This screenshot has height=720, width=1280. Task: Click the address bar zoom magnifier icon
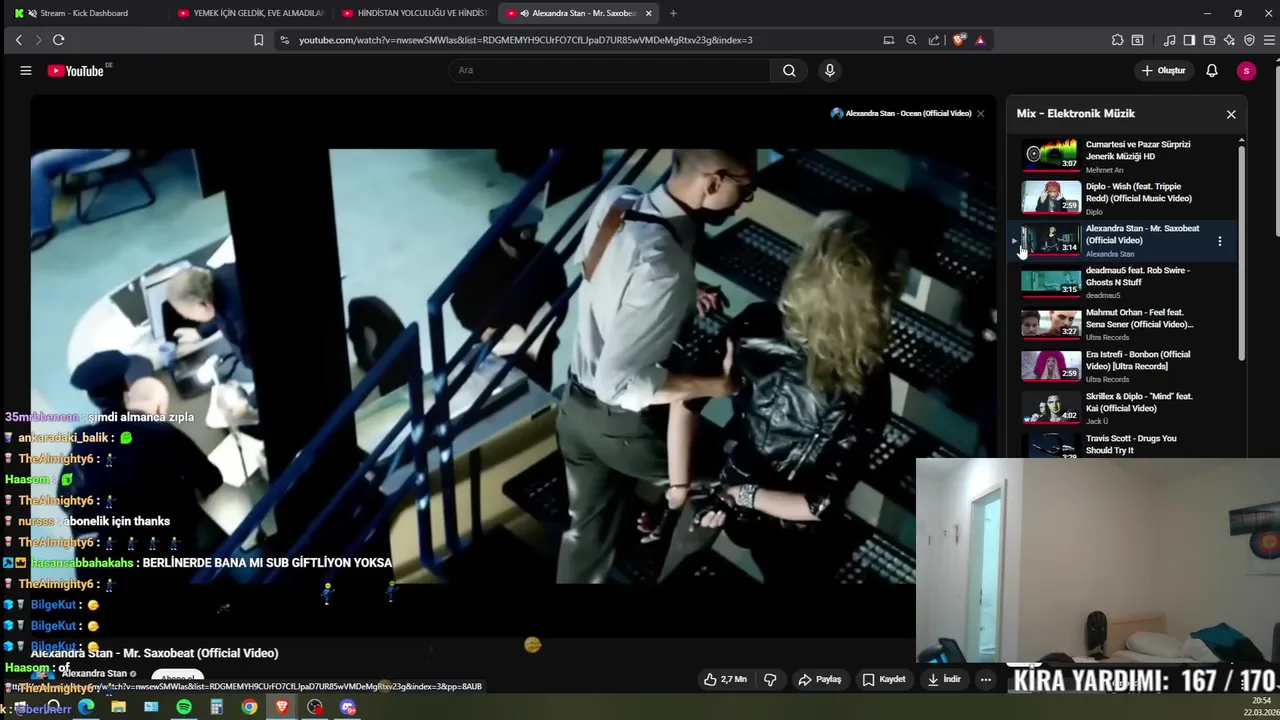pos(911,40)
